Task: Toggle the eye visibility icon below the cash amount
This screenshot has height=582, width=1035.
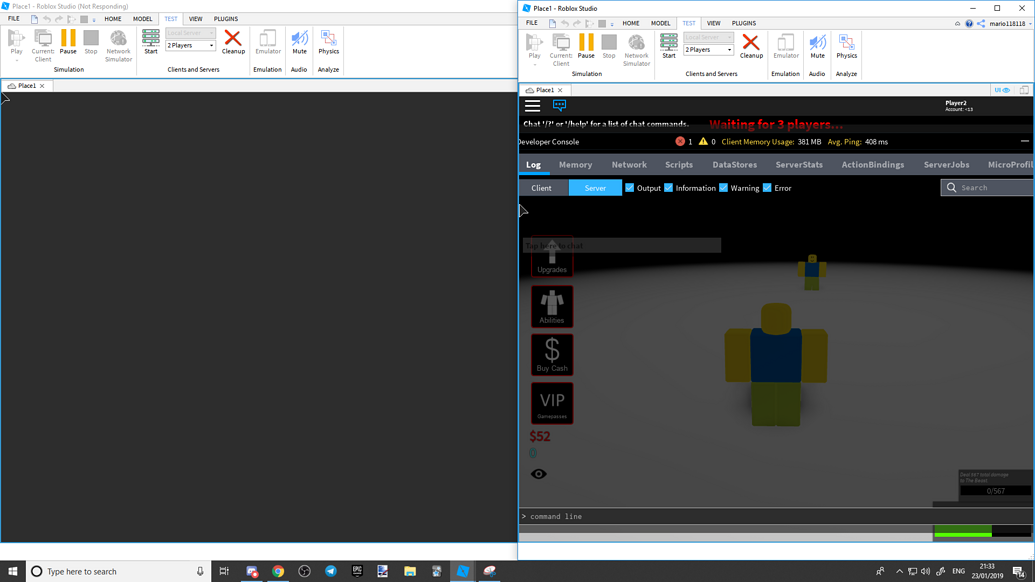Action: (539, 473)
